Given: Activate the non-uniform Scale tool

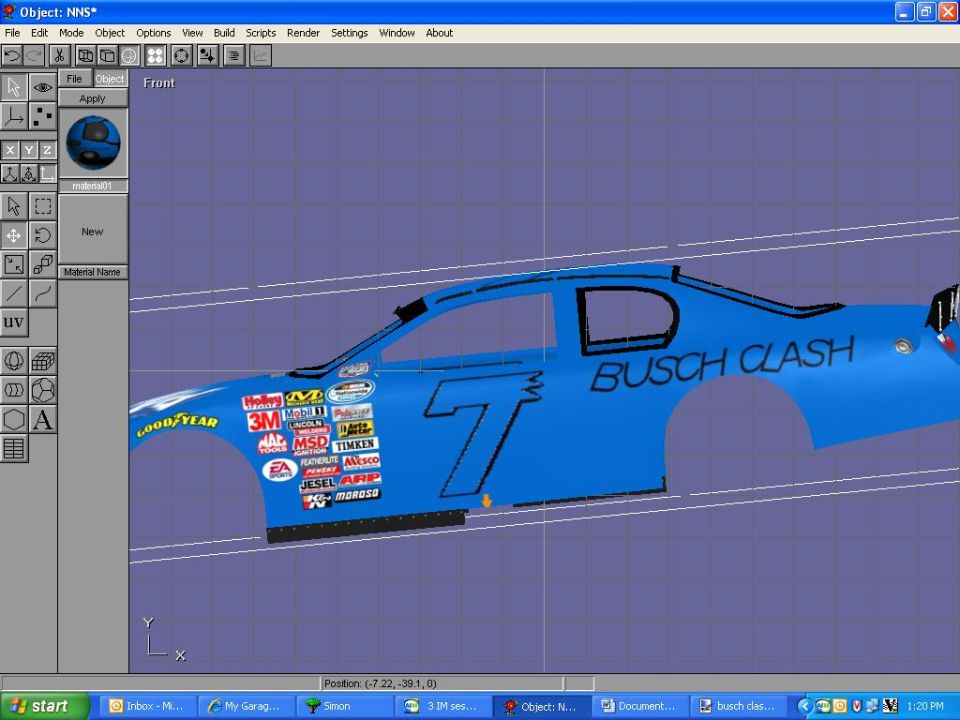Looking at the screenshot, I should [13, 264].
